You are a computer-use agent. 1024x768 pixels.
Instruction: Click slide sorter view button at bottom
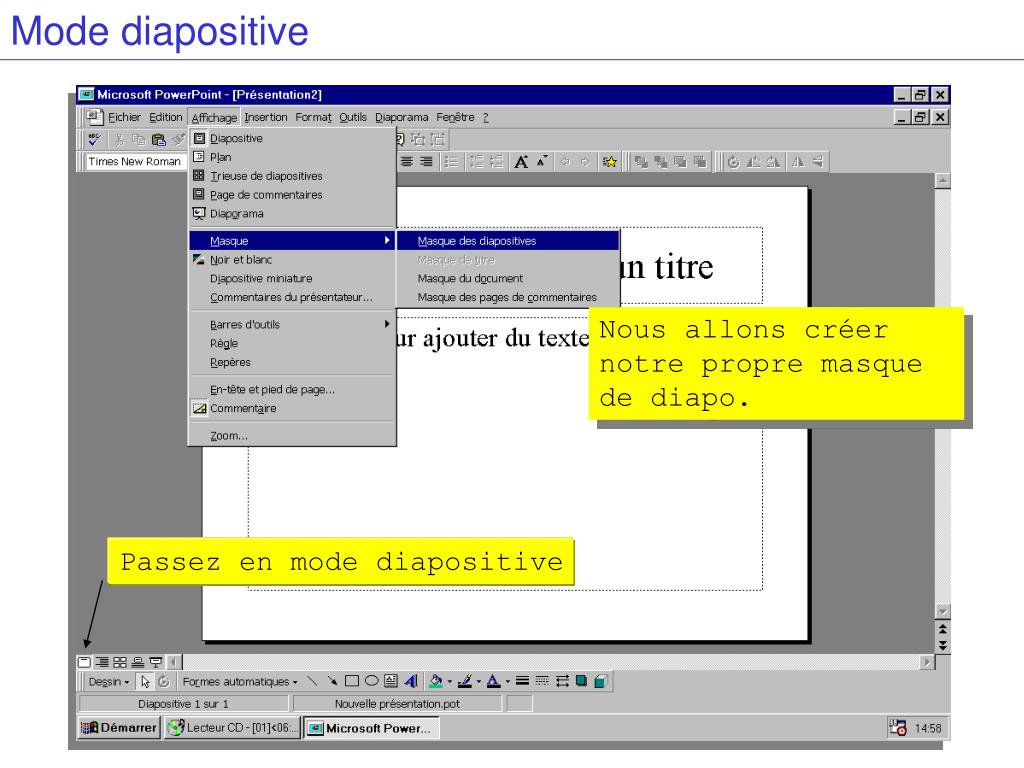(120, 662)
